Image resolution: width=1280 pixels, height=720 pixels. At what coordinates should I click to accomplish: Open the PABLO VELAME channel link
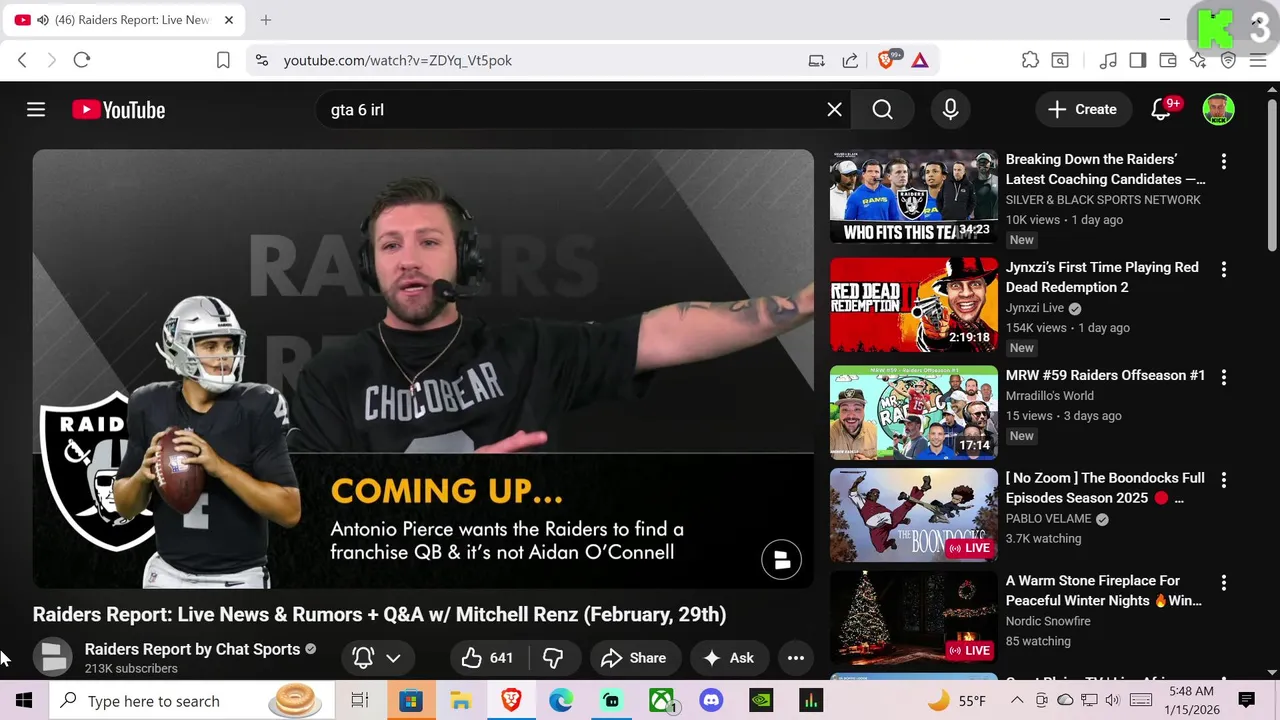pyautogui.click(x=1050, y=519)
